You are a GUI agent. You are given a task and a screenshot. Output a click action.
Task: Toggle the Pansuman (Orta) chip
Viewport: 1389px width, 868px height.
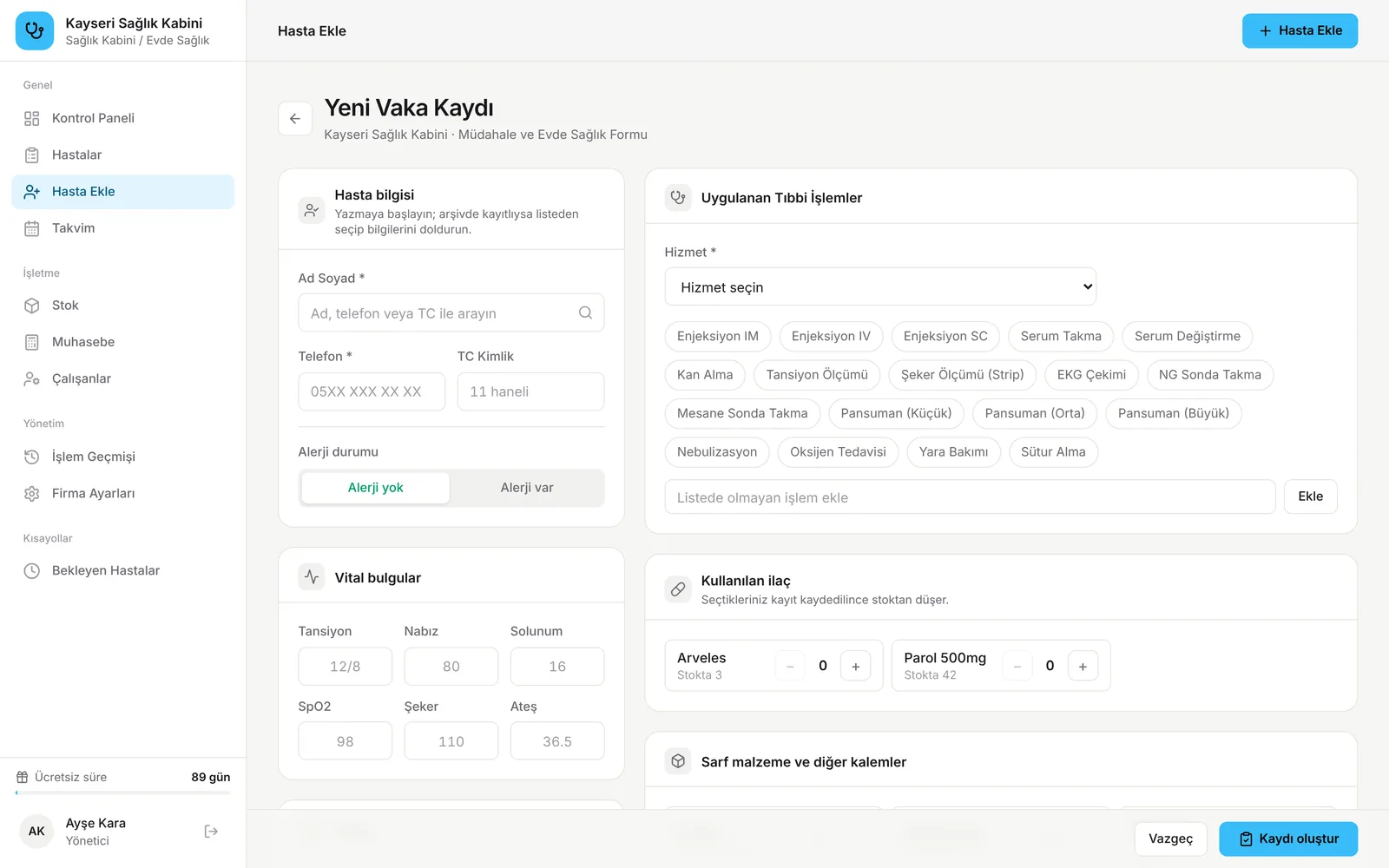point(1035,413)
